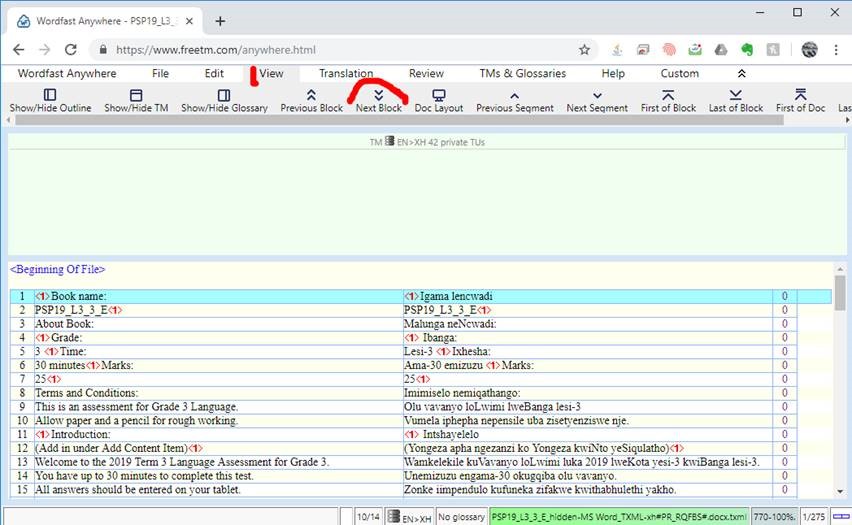The width and height of the screenshot is (852, 525).
Task: Open Chrome's three-dot menu
Action: coord(836,49)
